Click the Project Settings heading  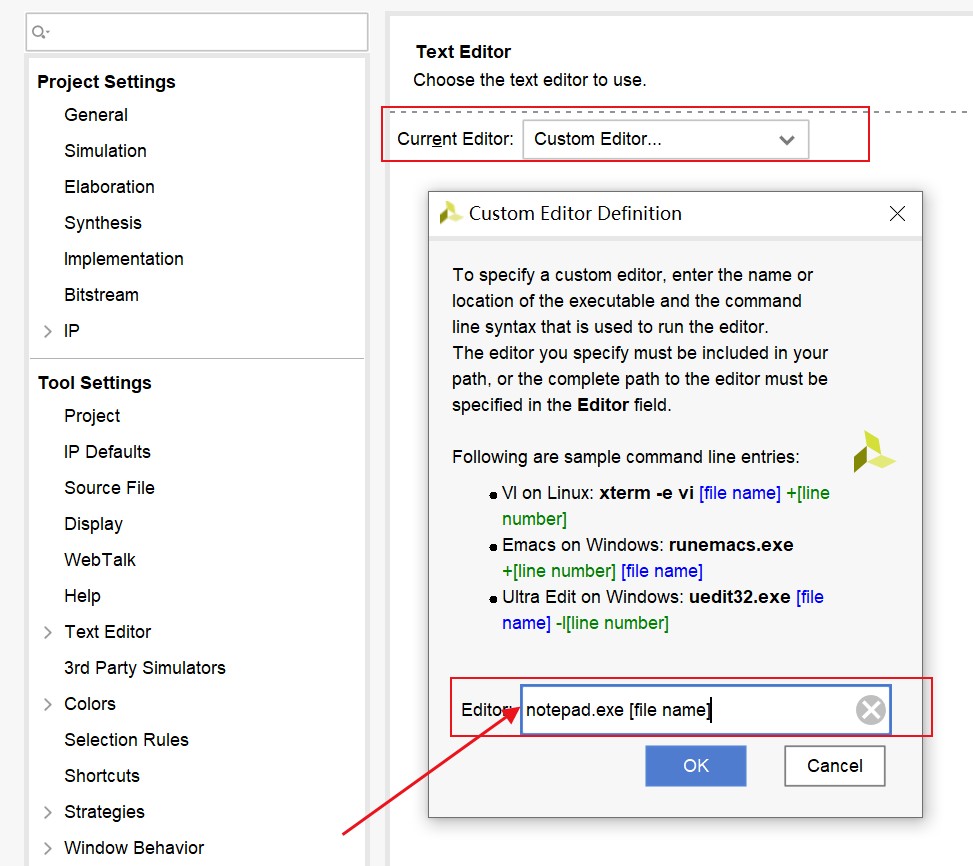pos(106,82)
